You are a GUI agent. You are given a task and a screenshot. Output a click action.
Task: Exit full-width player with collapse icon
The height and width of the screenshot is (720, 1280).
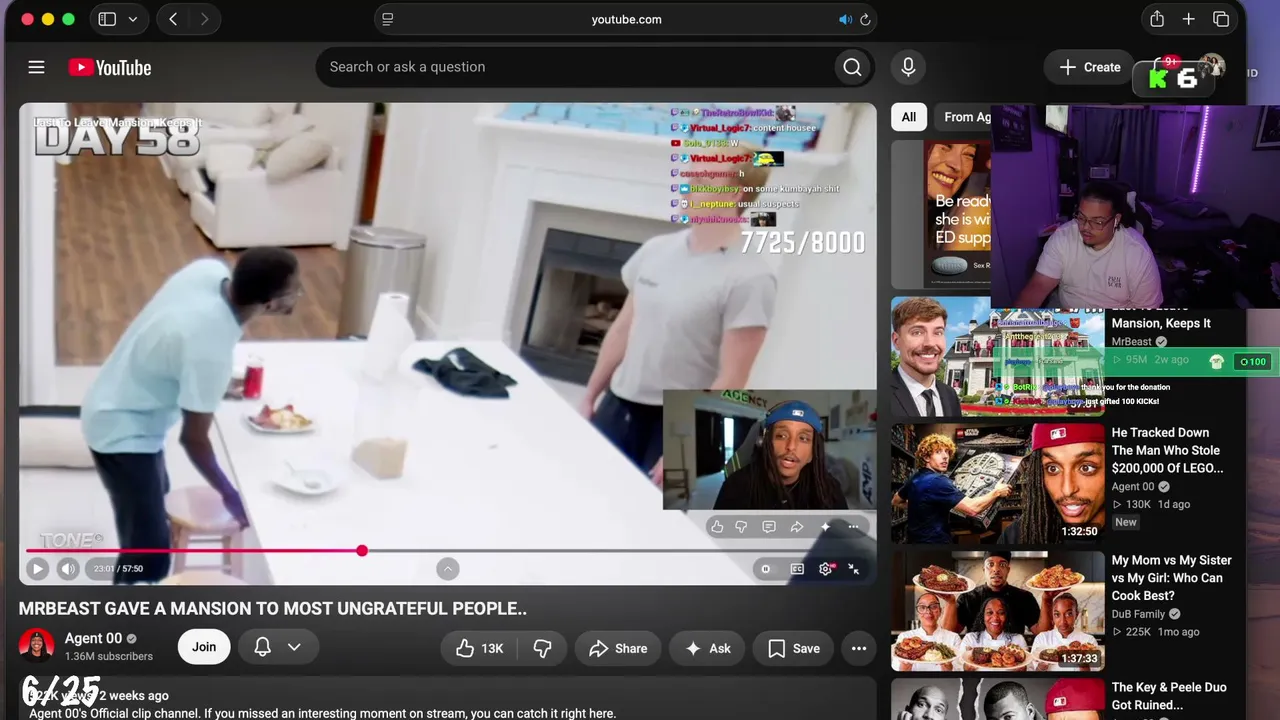854,569
